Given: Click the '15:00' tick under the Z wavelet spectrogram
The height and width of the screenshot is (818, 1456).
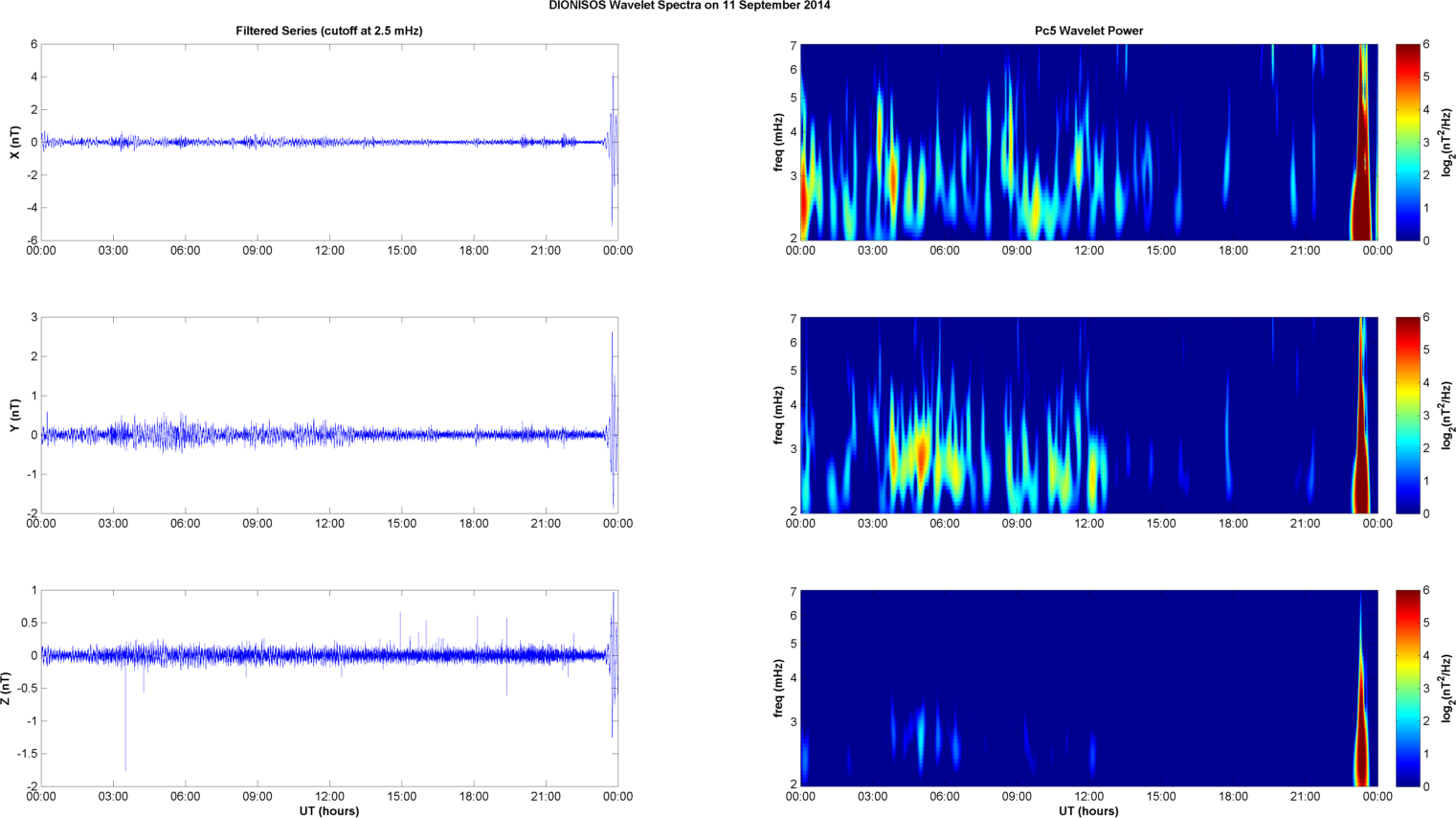Looking at the screenshot, I should point(1161,797).
